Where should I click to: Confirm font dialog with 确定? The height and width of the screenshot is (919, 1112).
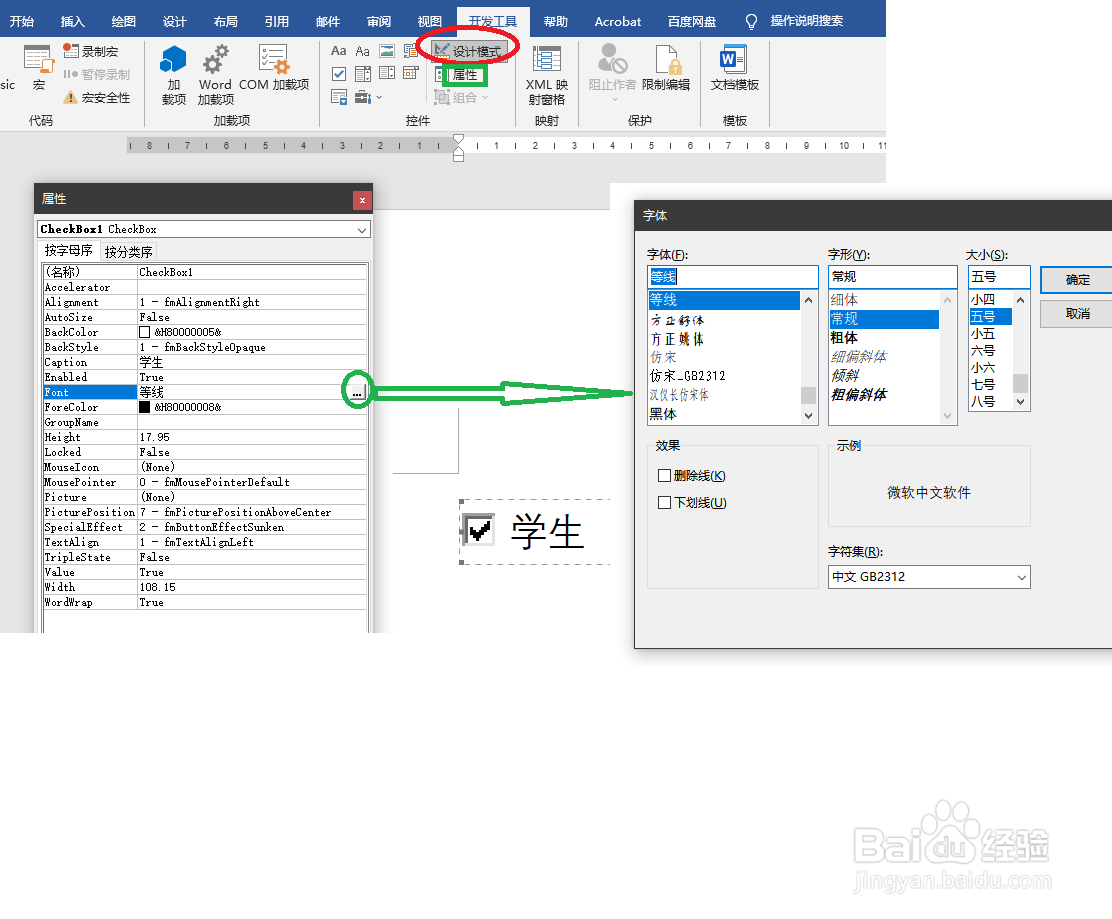(x=1077, y=279)
